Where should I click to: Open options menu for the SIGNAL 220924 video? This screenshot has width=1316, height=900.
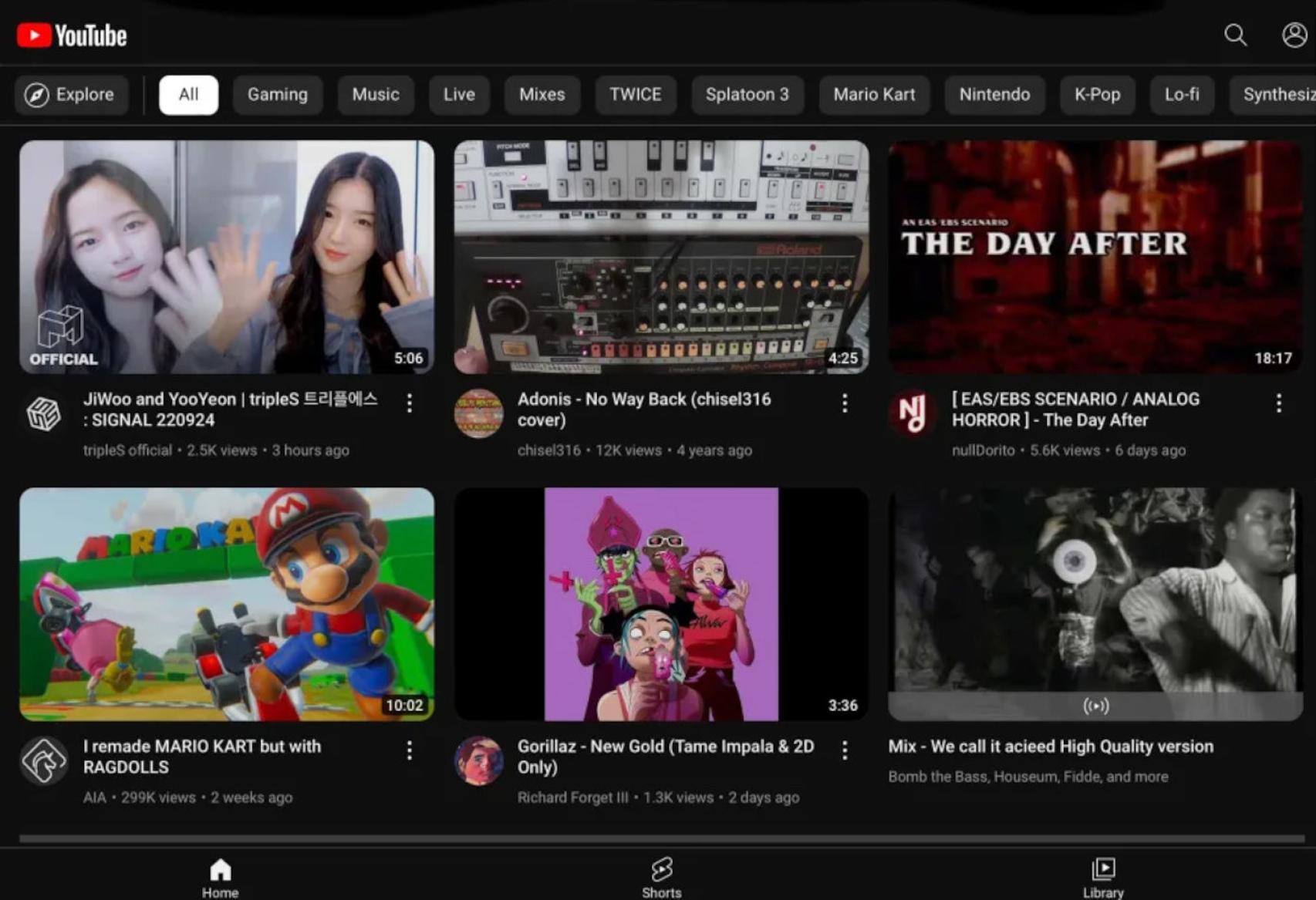click(409, 403)
